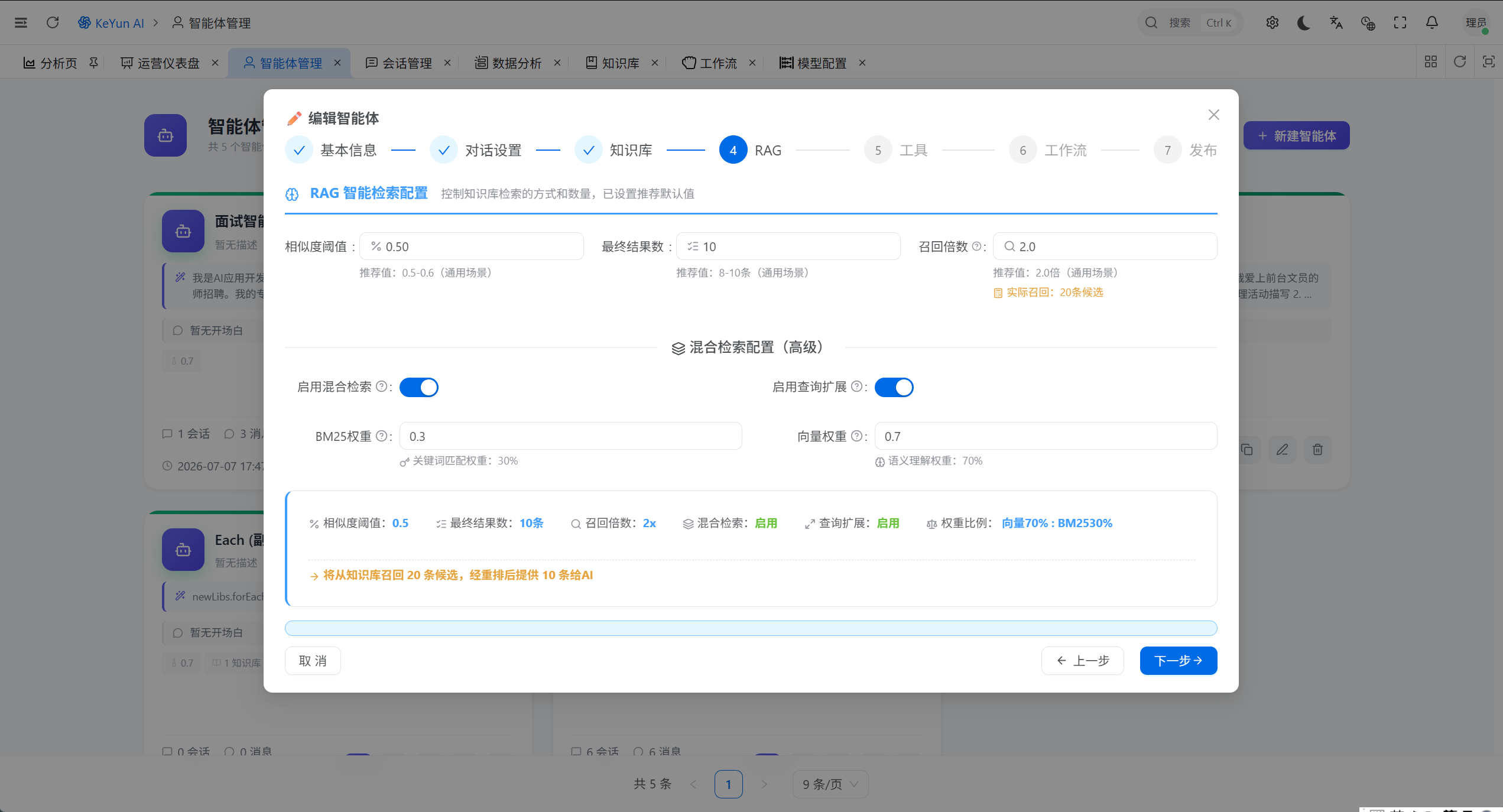Viewport: 1503px width, 812px height.
Task: Click 启用混合检索 help icon
Action: coord(382,386)
